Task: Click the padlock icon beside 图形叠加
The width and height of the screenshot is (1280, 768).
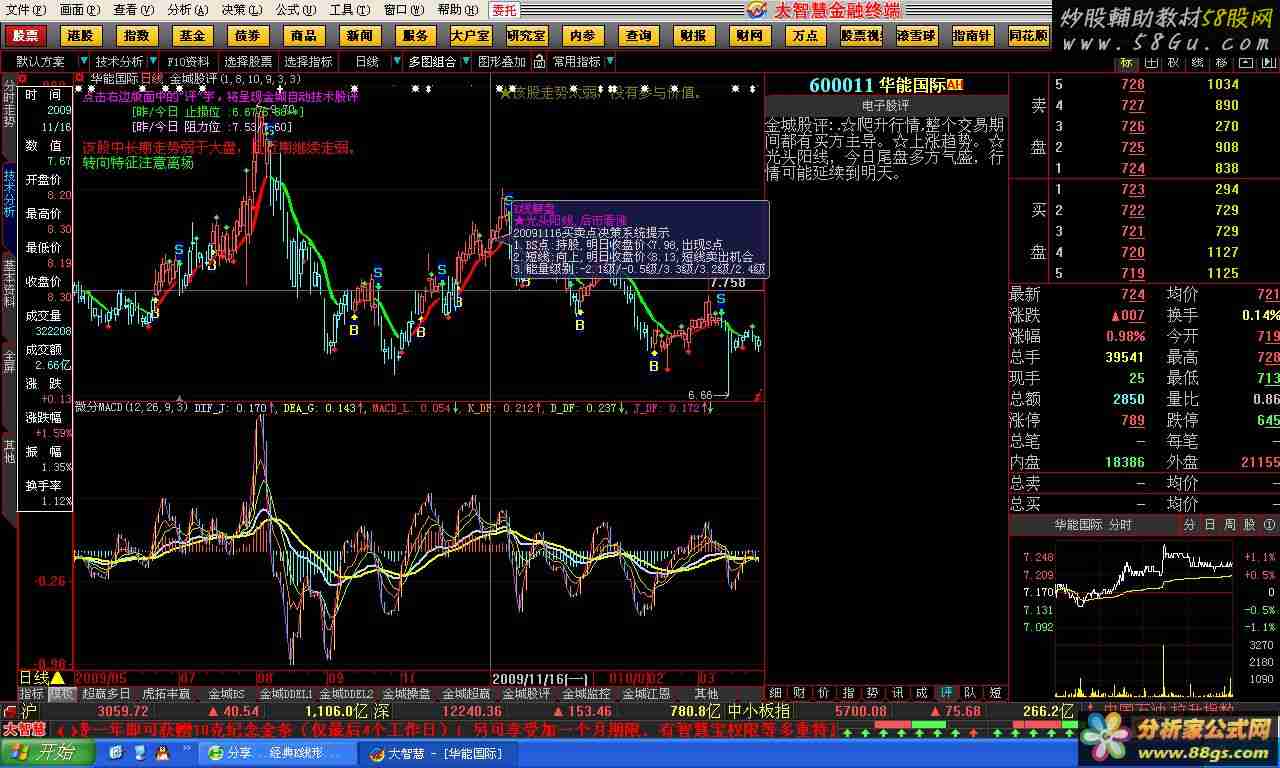Action: [537, 62]
